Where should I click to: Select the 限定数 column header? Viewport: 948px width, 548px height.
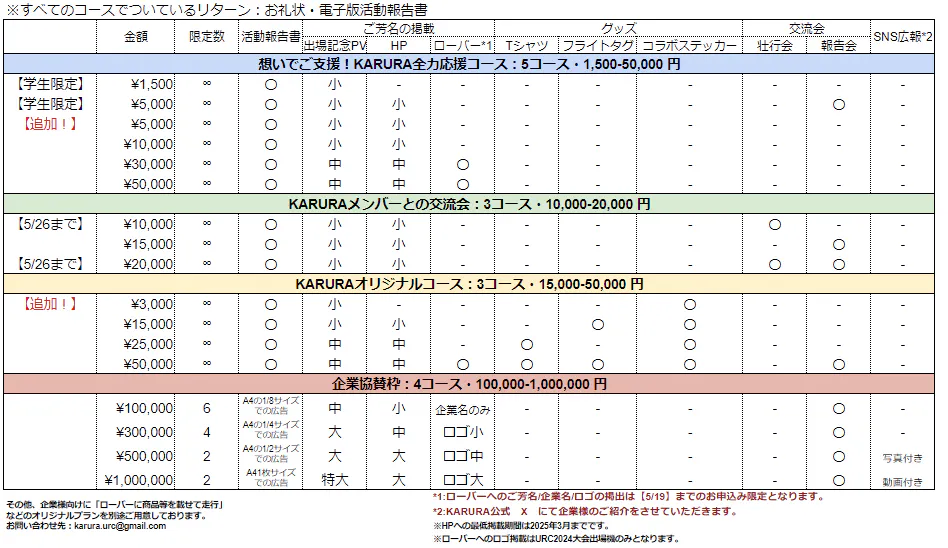coord(207,36)
